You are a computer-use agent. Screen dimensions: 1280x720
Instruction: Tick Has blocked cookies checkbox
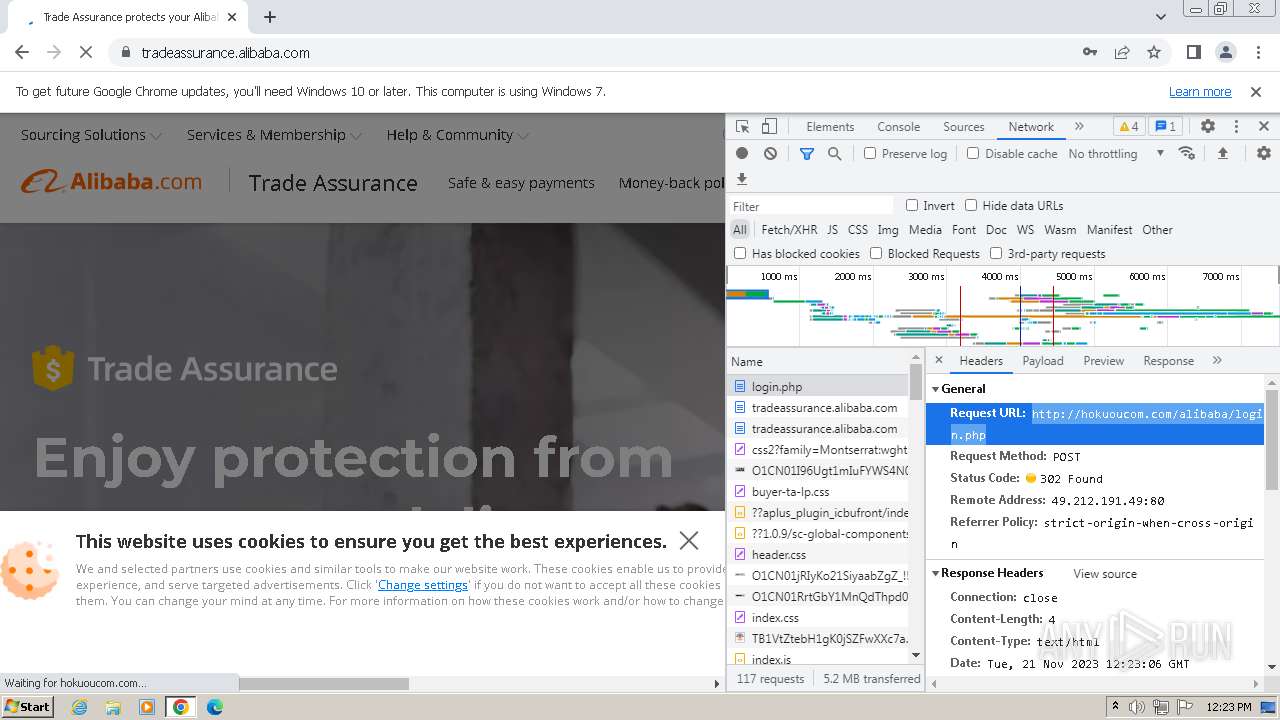[x=740, y=254]
